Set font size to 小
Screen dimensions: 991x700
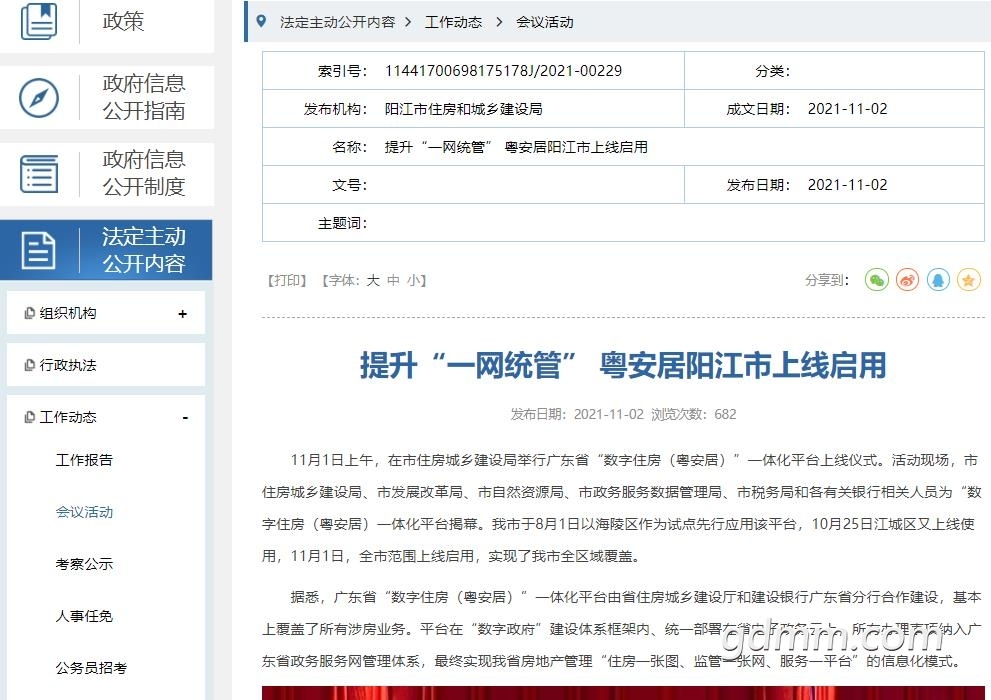(x=412, y=281)
